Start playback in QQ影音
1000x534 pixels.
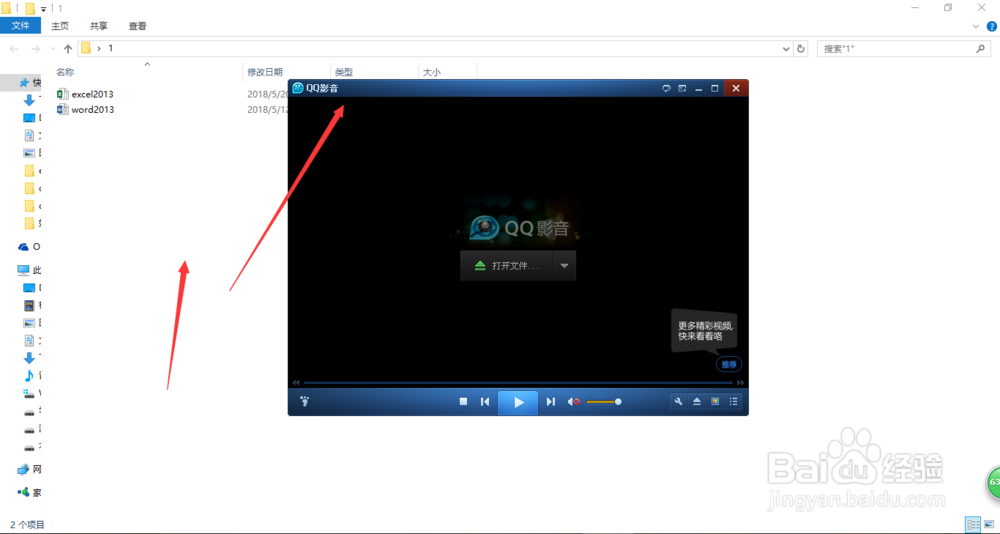click(518, 402)
